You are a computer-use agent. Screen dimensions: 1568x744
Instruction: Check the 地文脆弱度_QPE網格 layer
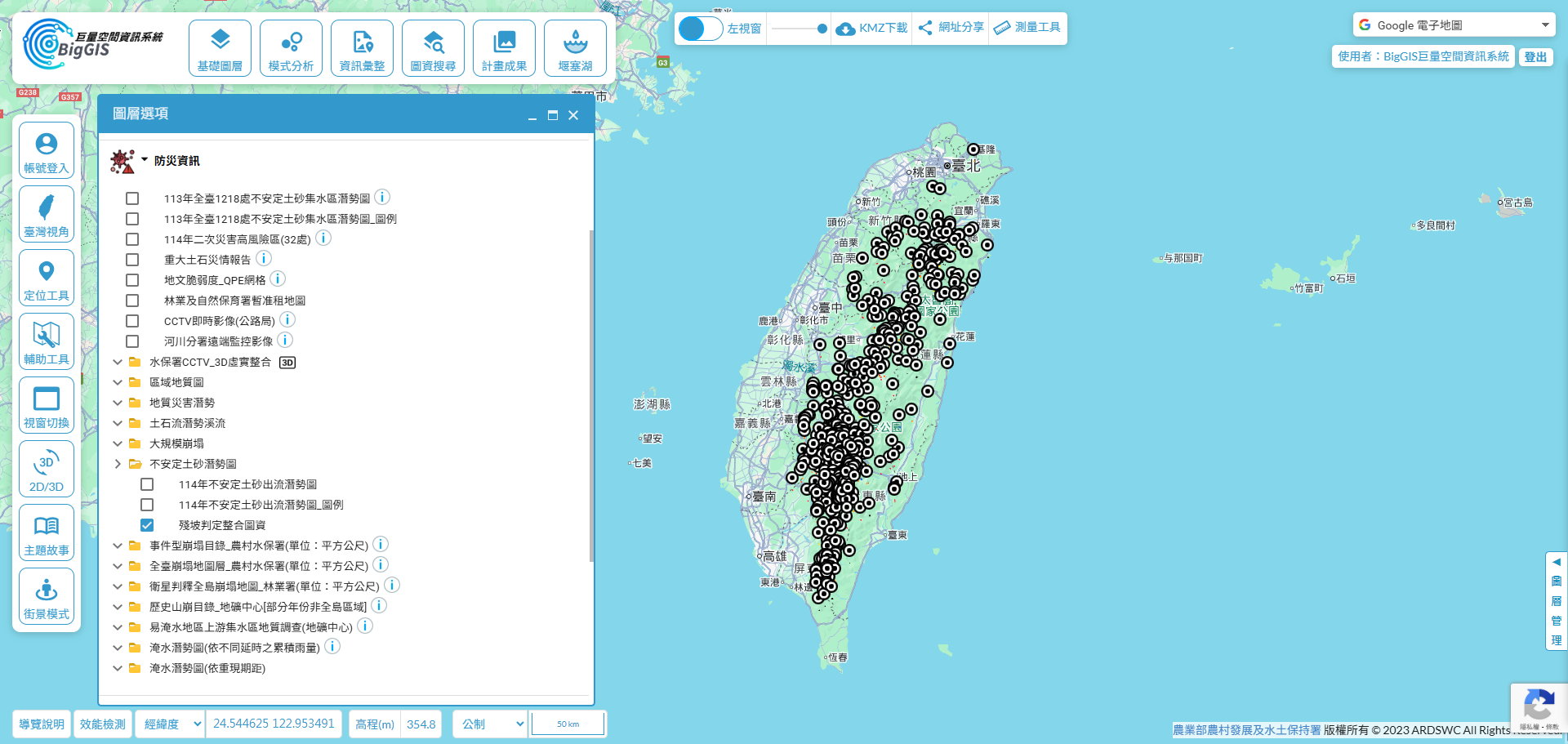coord(132,280)
